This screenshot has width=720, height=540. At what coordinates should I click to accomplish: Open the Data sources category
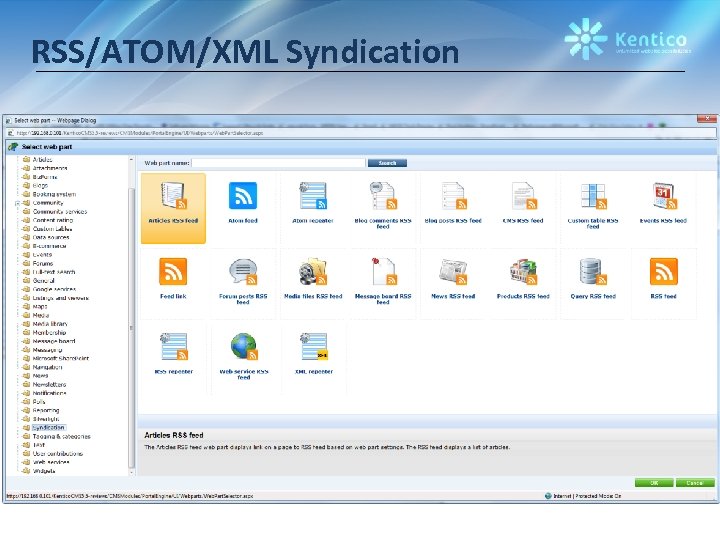(x=51, y=237)
